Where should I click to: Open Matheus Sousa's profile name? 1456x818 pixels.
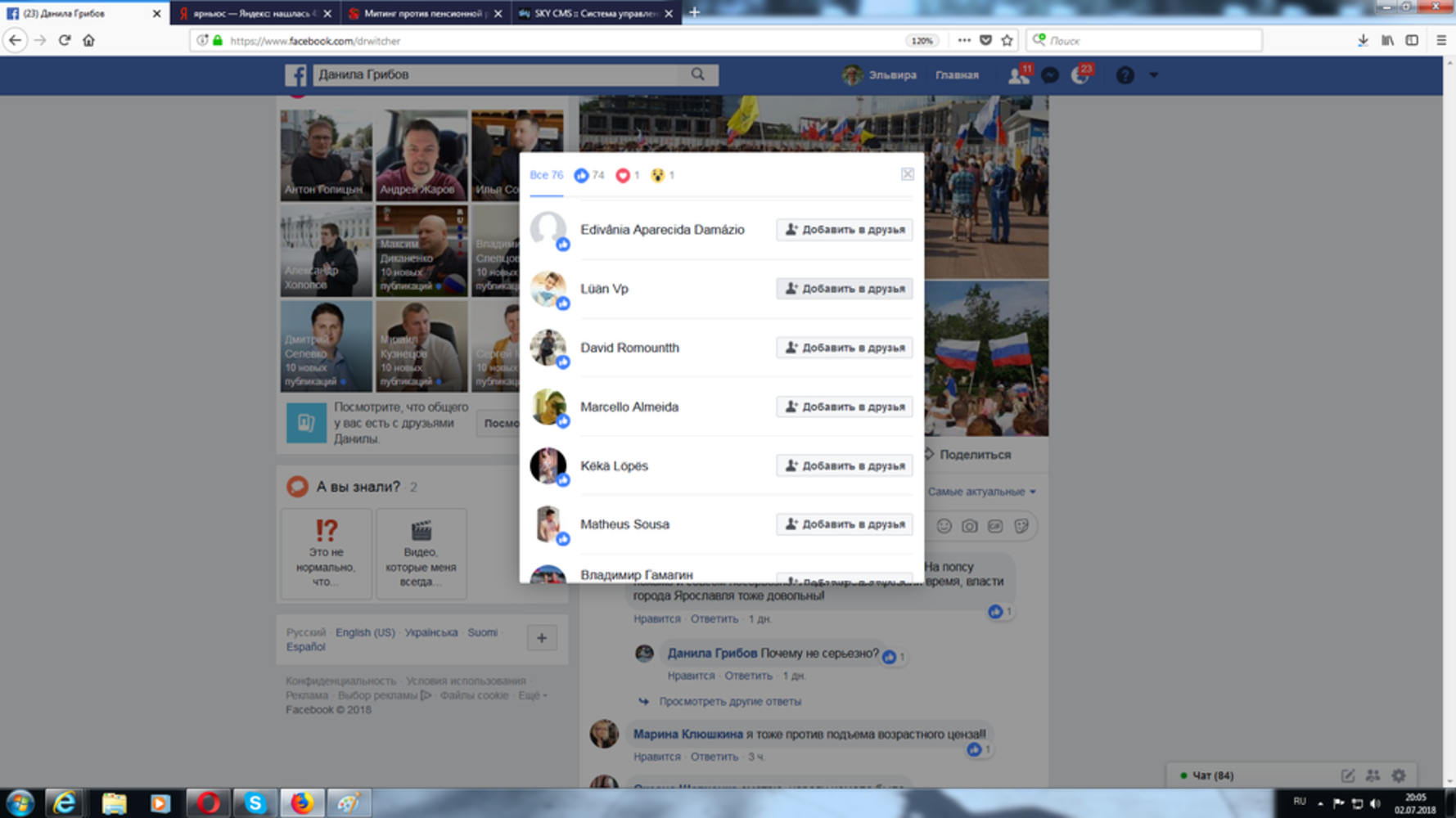(624, 524)
